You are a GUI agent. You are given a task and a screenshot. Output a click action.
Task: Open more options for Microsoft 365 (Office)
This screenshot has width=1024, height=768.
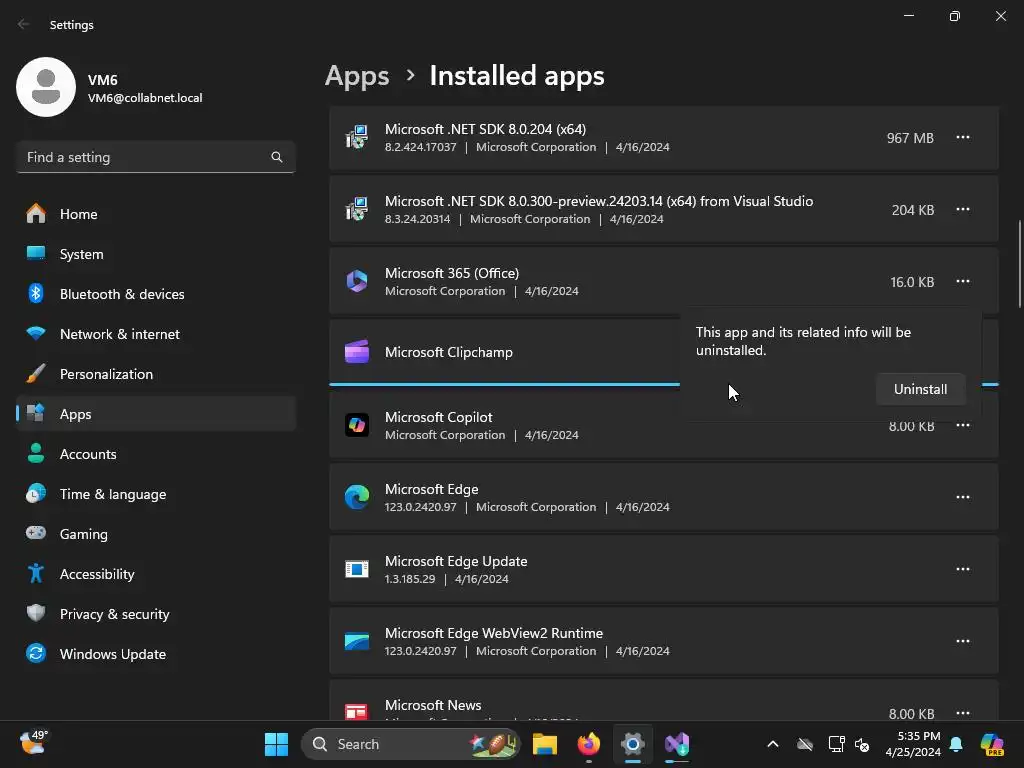coord(963,281)
